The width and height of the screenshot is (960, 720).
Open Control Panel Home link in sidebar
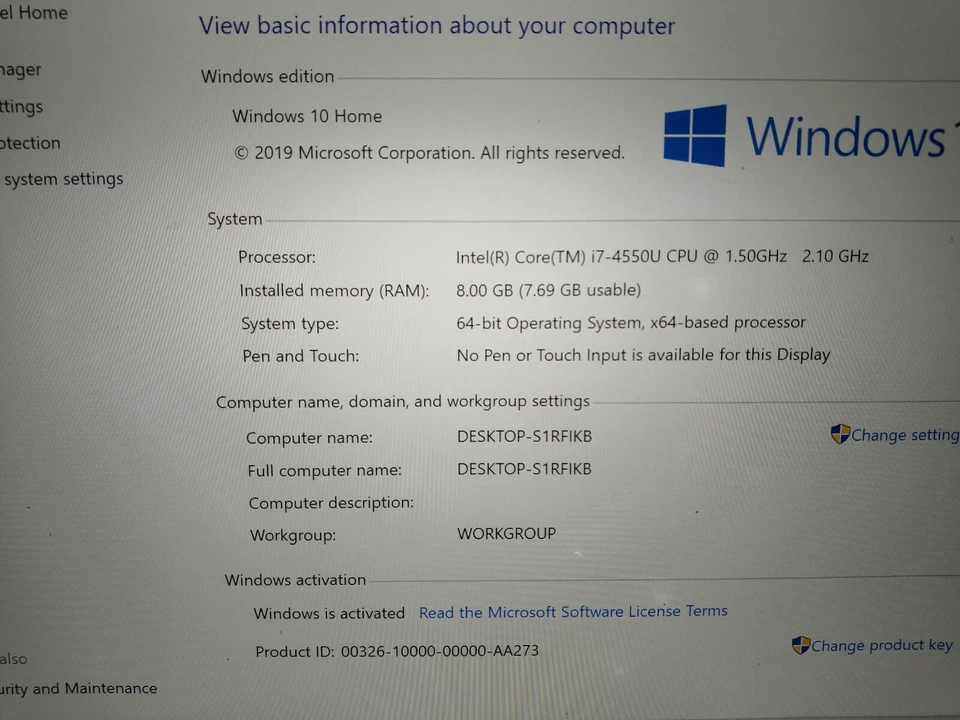tap(34, 12)
